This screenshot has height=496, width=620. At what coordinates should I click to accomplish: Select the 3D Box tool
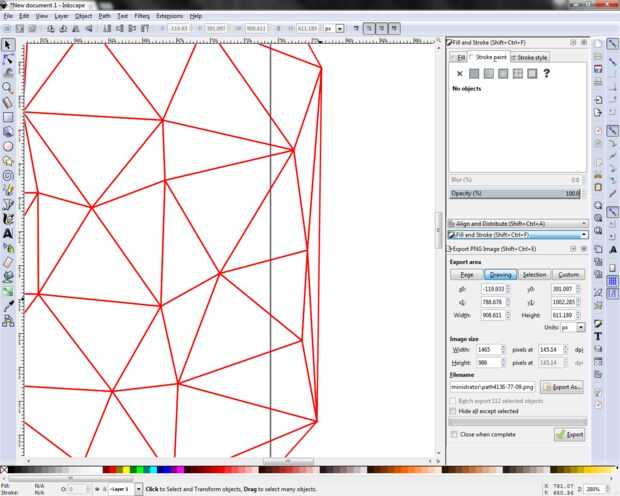click(8, 132)
